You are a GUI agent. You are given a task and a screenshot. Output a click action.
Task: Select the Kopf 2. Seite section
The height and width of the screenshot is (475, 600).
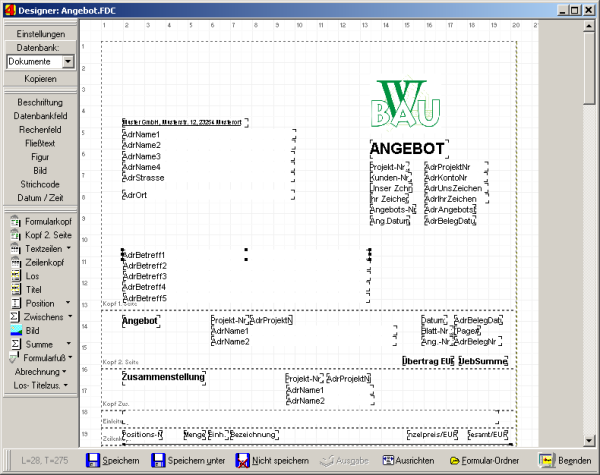coord(40,234)
